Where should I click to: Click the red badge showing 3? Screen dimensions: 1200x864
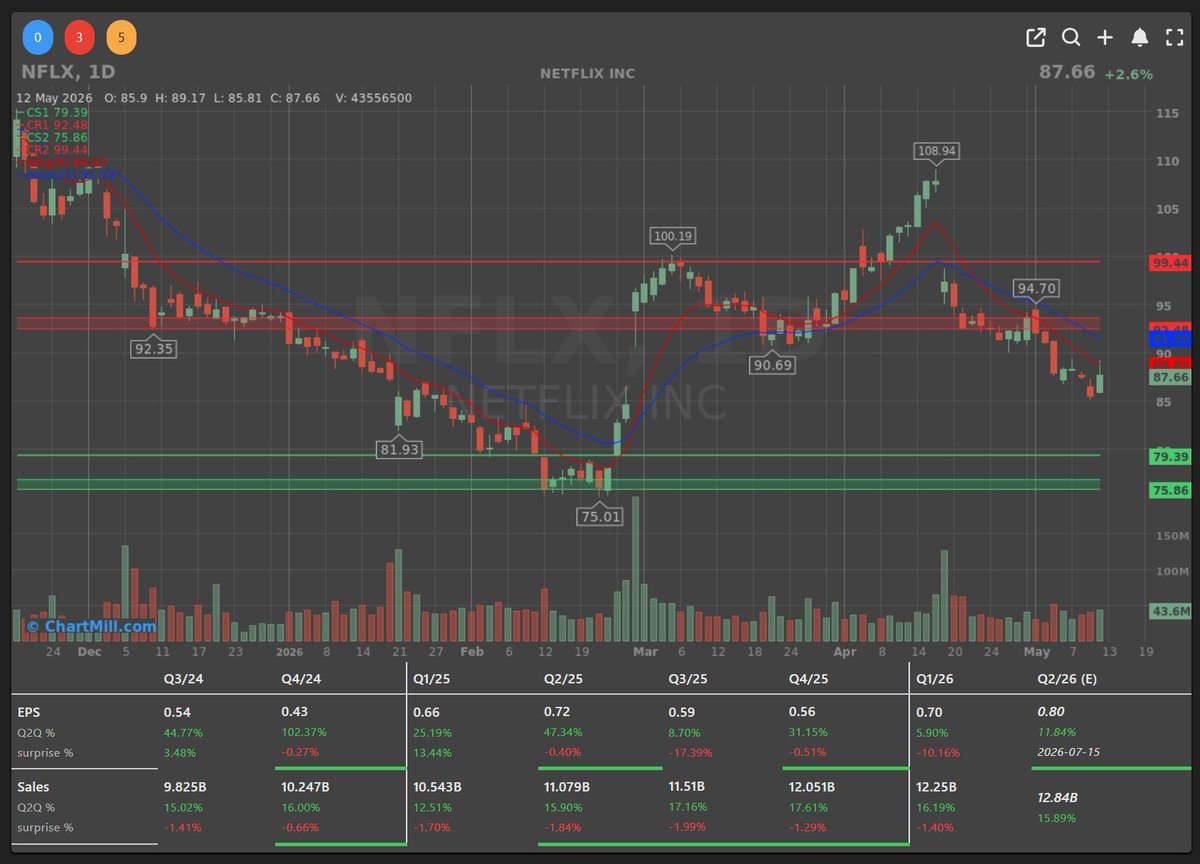80,38
